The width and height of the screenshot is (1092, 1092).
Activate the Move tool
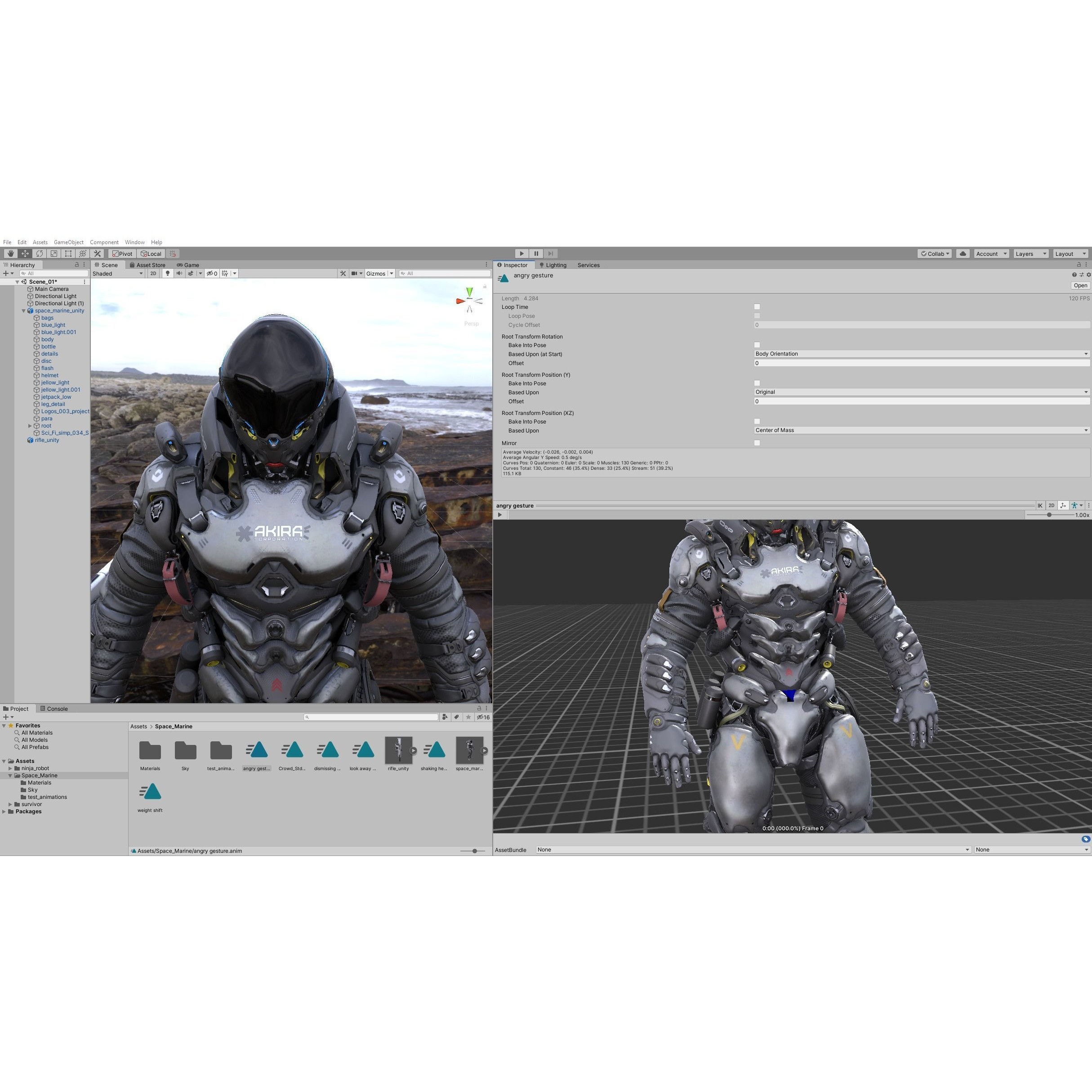click(x=25, y=253)
